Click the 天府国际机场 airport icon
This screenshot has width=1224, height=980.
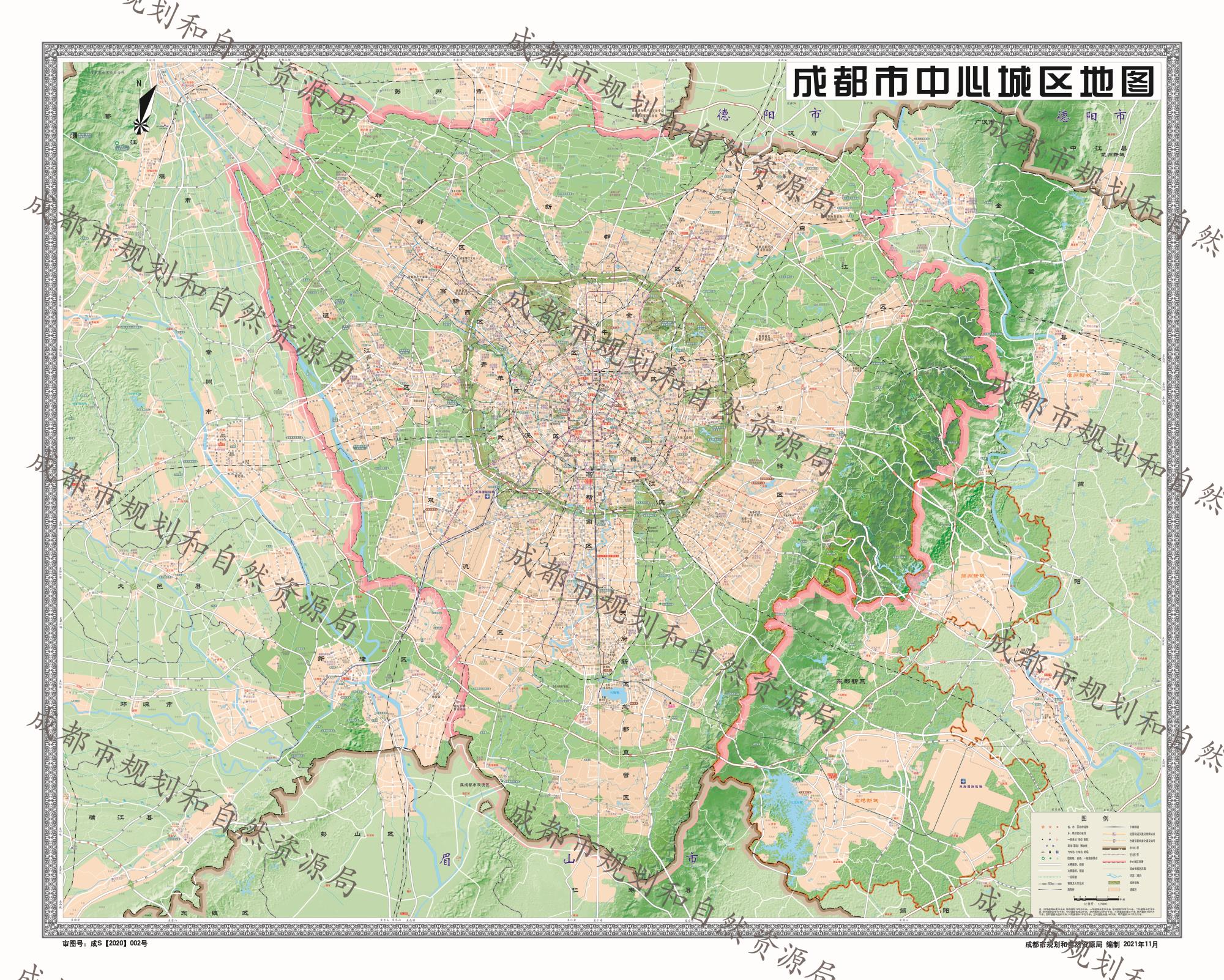coord(963,781)
